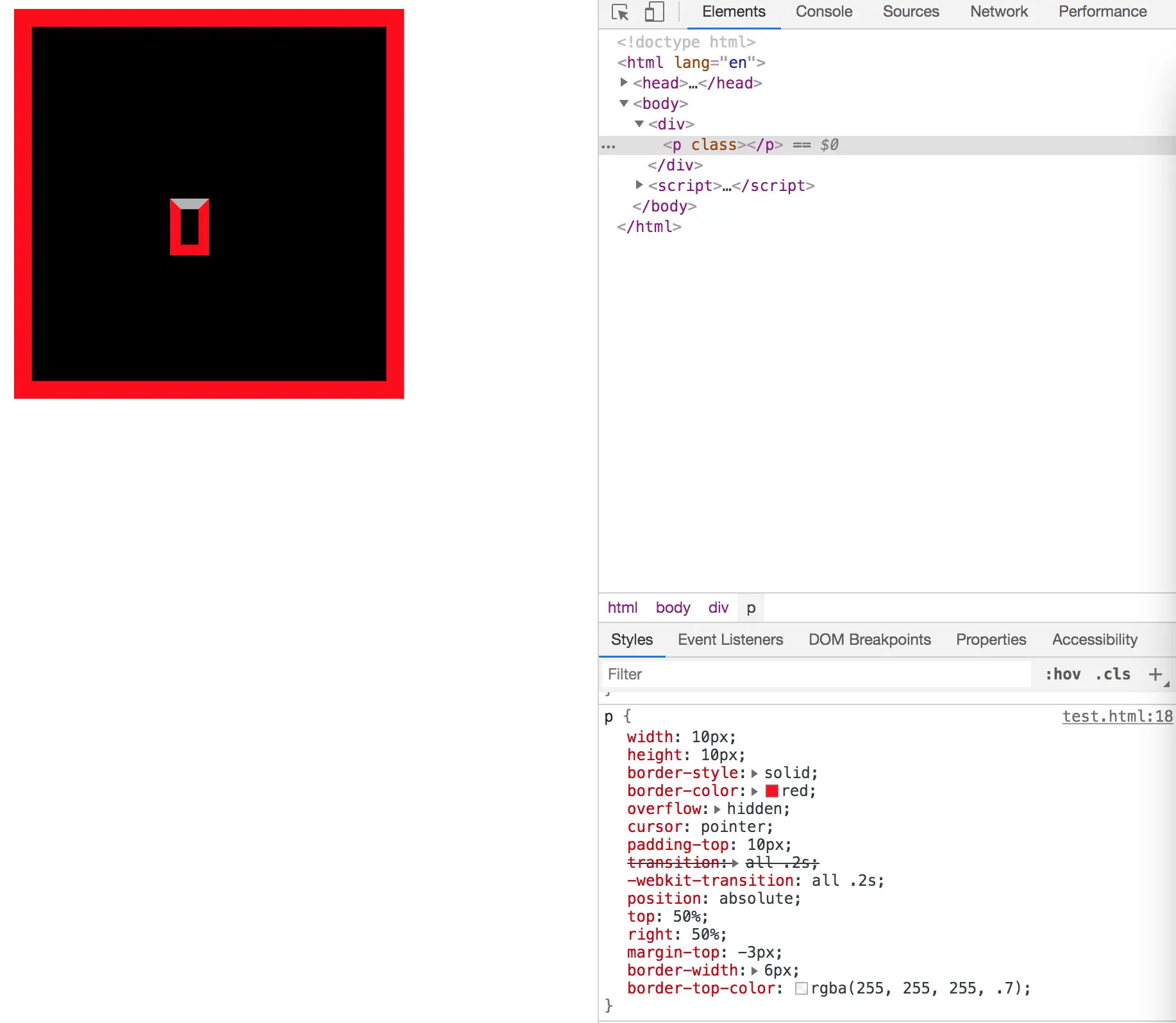Collapse the body element node

(624, 103)
